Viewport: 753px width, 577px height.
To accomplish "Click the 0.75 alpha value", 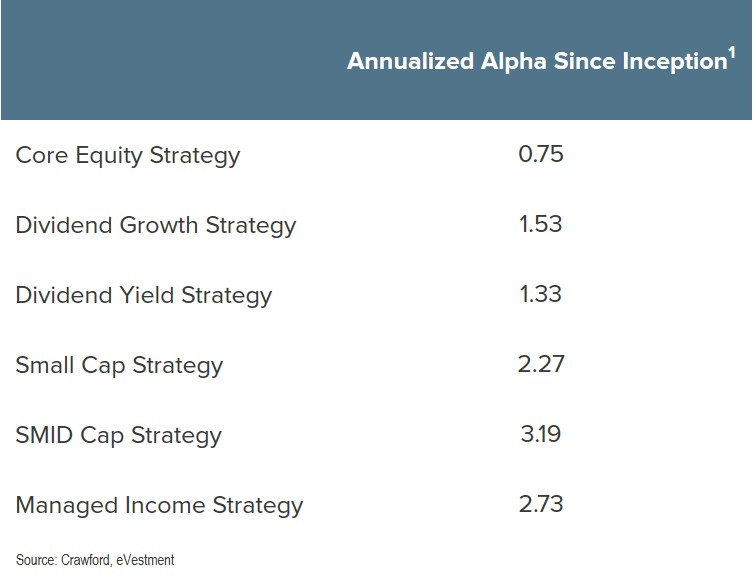I will pyautogui.click(x=541, y=155).
